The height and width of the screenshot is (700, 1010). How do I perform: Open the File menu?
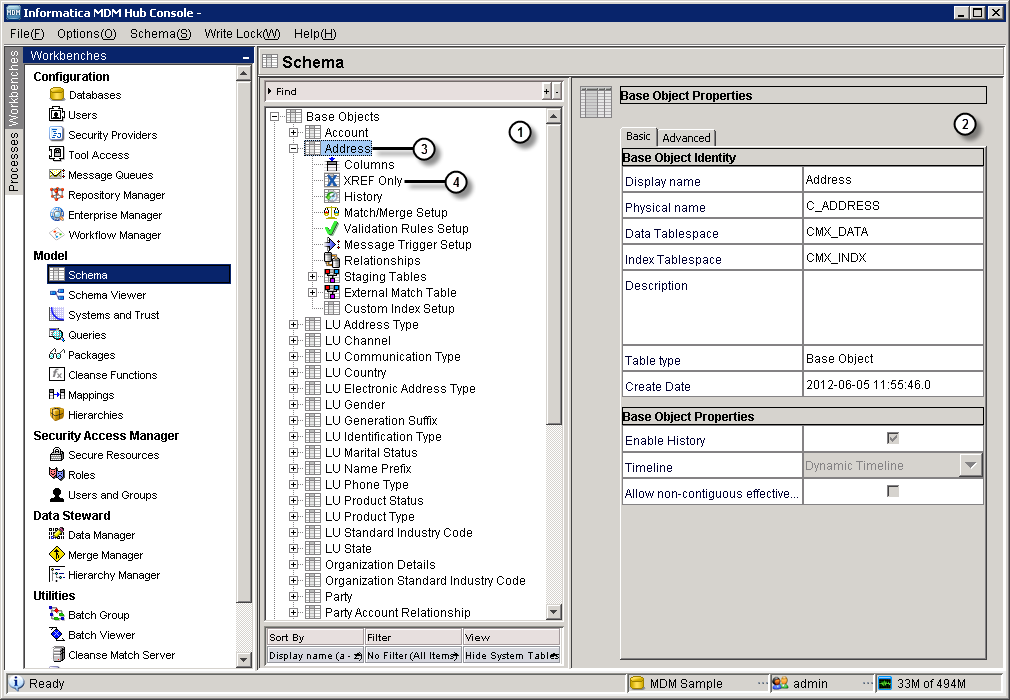tap(27, 33)
